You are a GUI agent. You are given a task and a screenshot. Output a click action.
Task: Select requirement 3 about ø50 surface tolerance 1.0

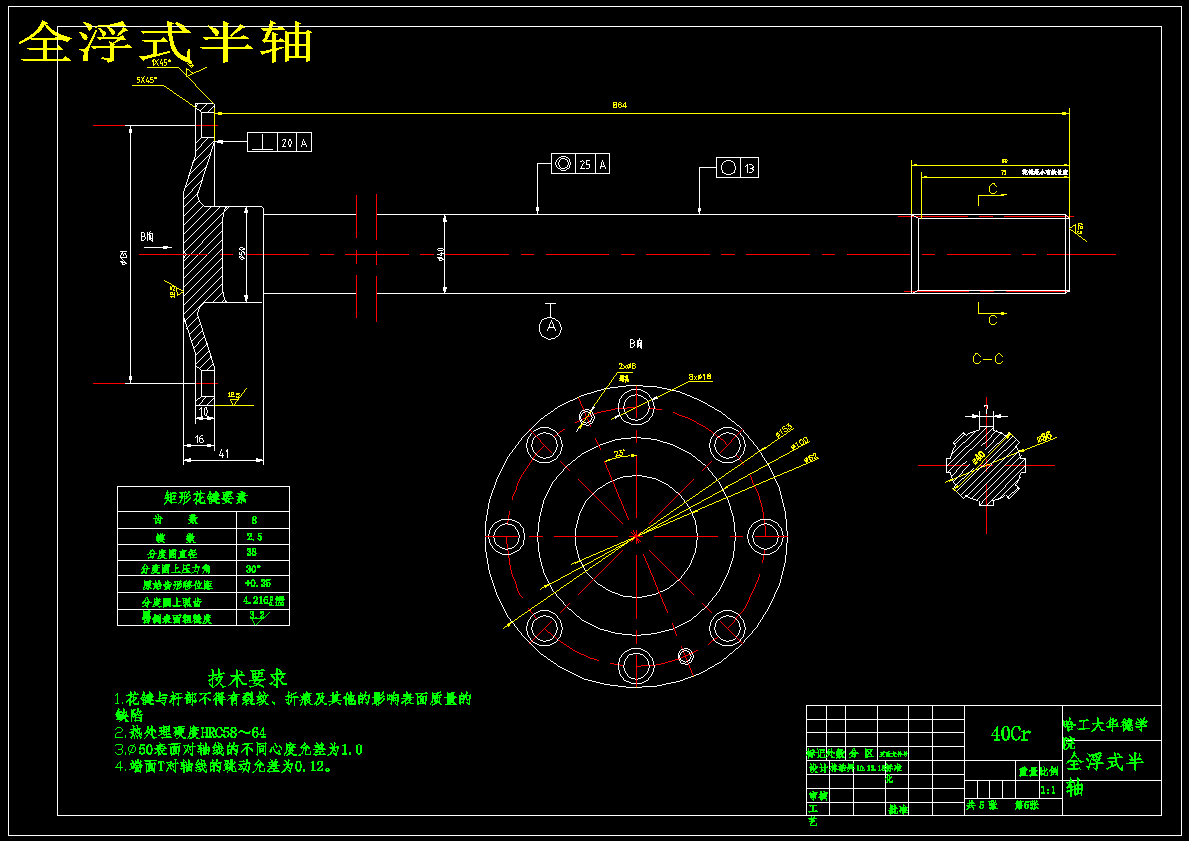pos(239,749)
